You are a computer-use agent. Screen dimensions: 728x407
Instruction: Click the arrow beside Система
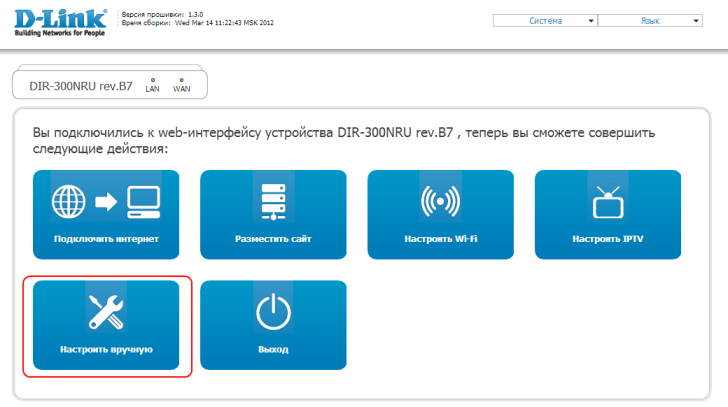point(591,20)
